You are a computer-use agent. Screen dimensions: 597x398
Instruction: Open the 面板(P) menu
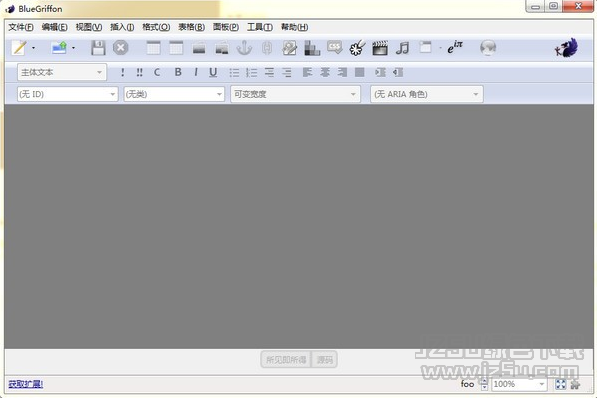226,27
